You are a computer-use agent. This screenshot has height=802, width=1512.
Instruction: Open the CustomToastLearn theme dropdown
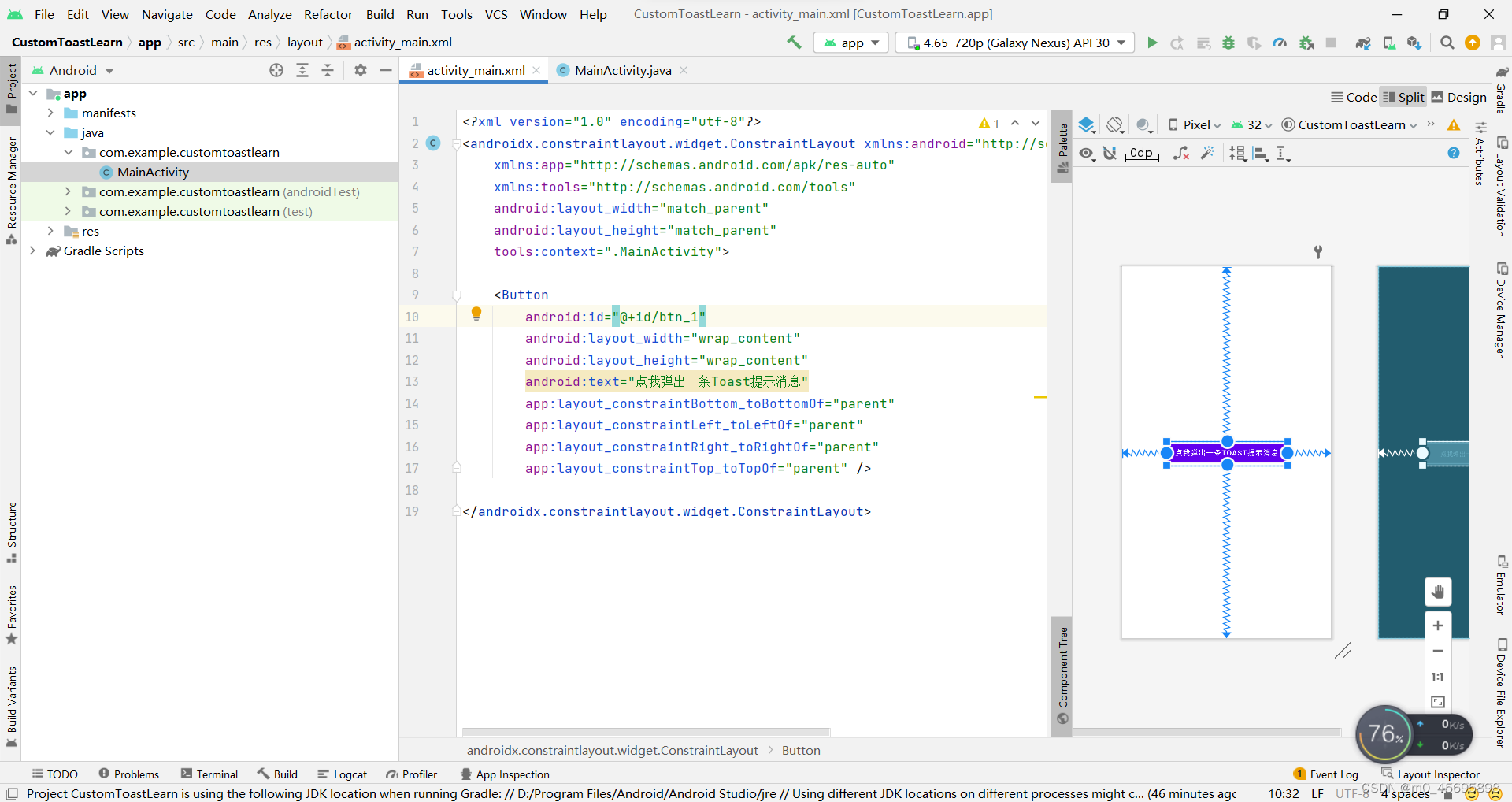pyautogui.click(x=1350, y=124)
